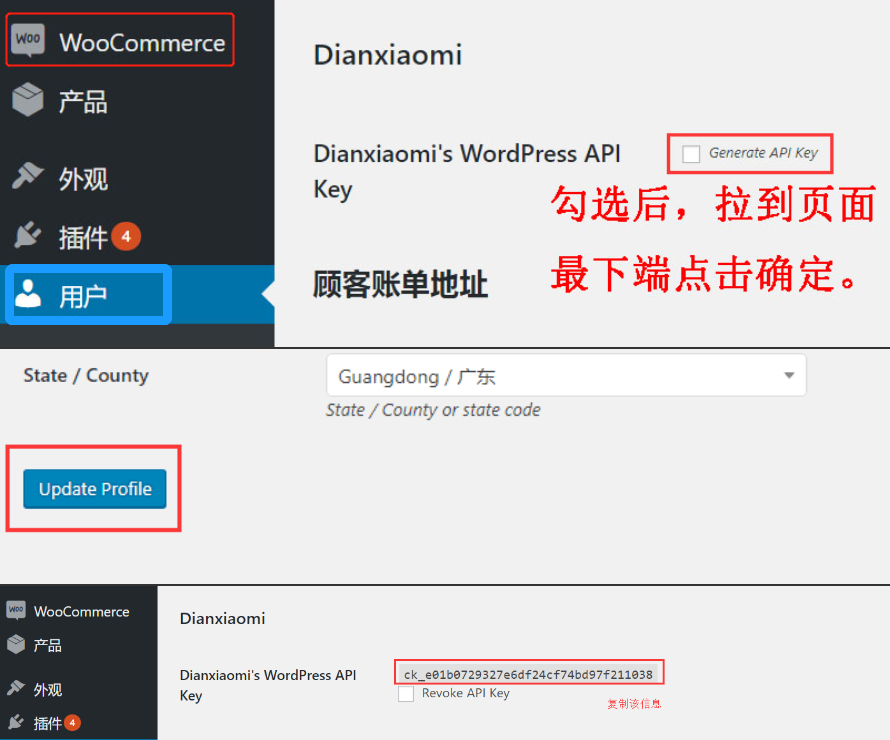The height and width of the screenshot is (740, 890).
Task: Click the State / County field label
Action: click(86, 375)
